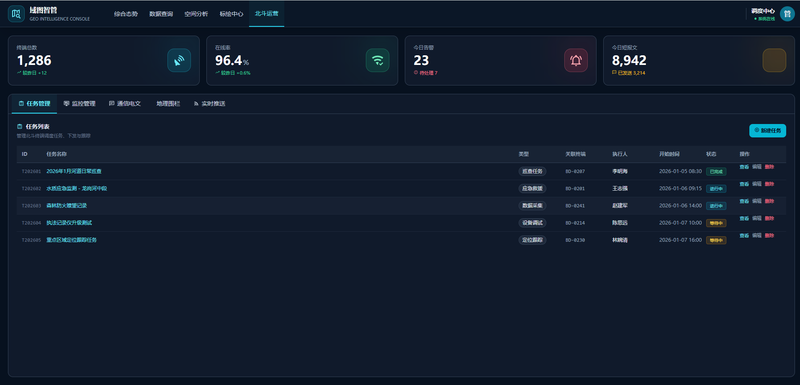Click the type tag in row T202602
The height and width of the screenshot is (385, 800).
click(x=532, y=189)
